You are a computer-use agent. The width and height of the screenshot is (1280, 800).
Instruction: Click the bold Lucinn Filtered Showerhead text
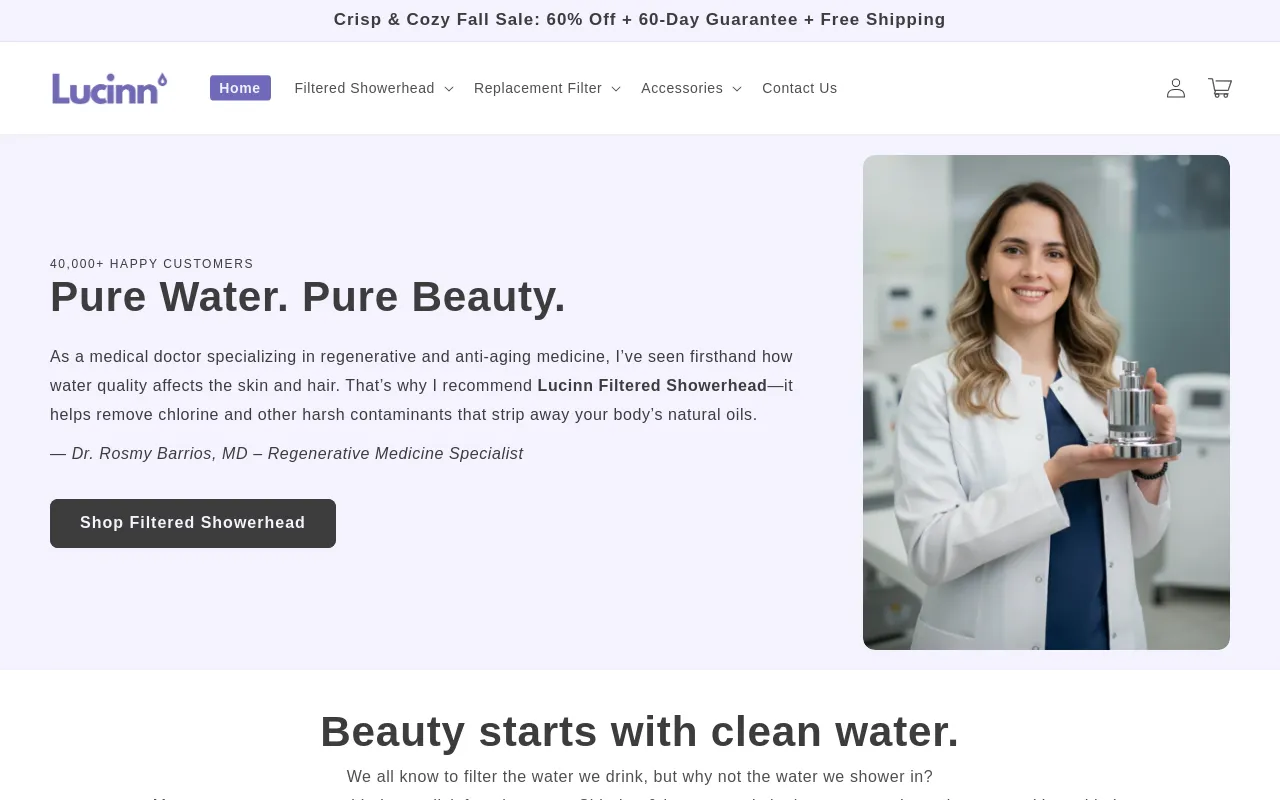pyautogui.click(x=652, y=386)
